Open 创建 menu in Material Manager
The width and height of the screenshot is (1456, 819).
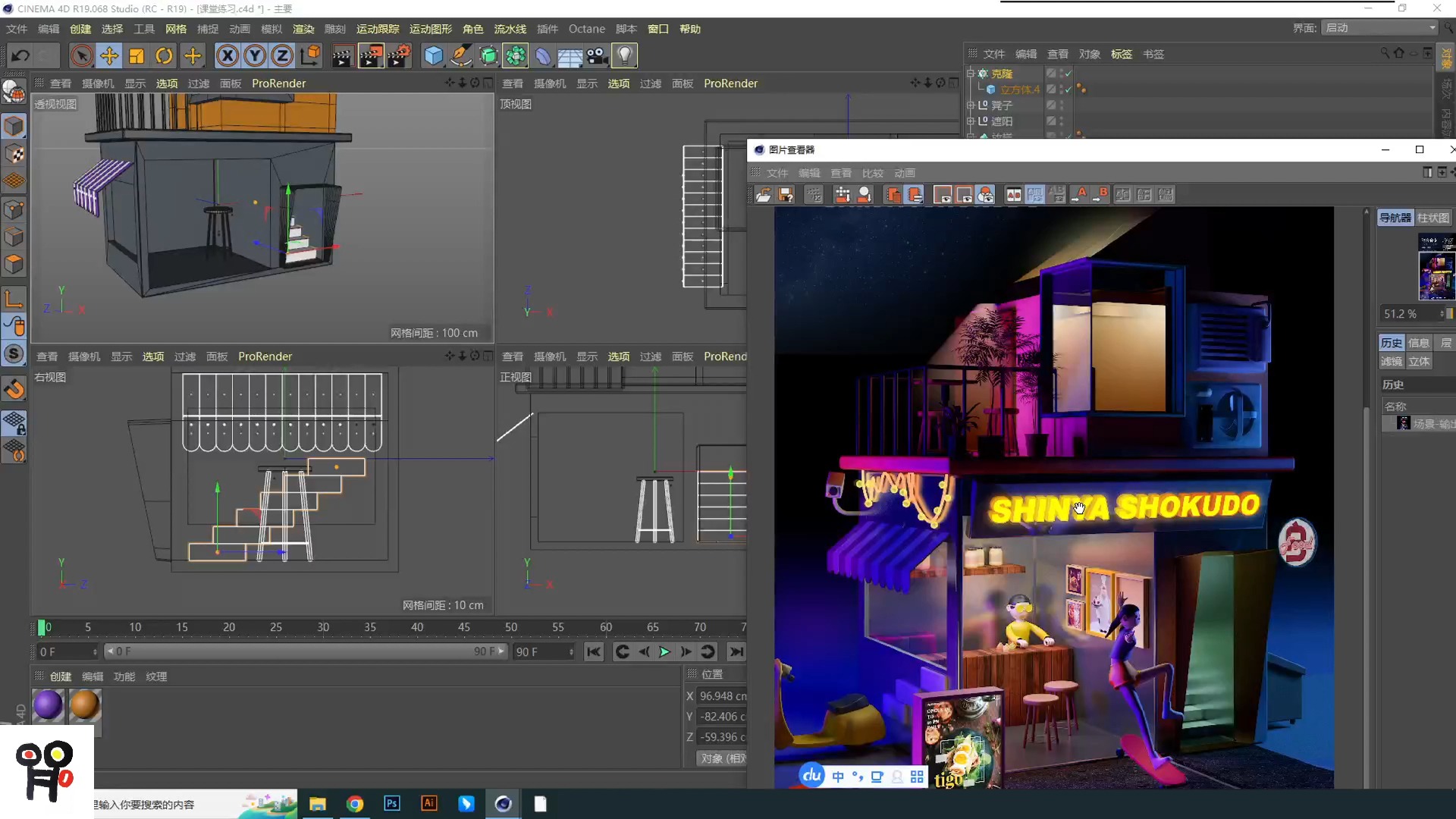point(61,676)
